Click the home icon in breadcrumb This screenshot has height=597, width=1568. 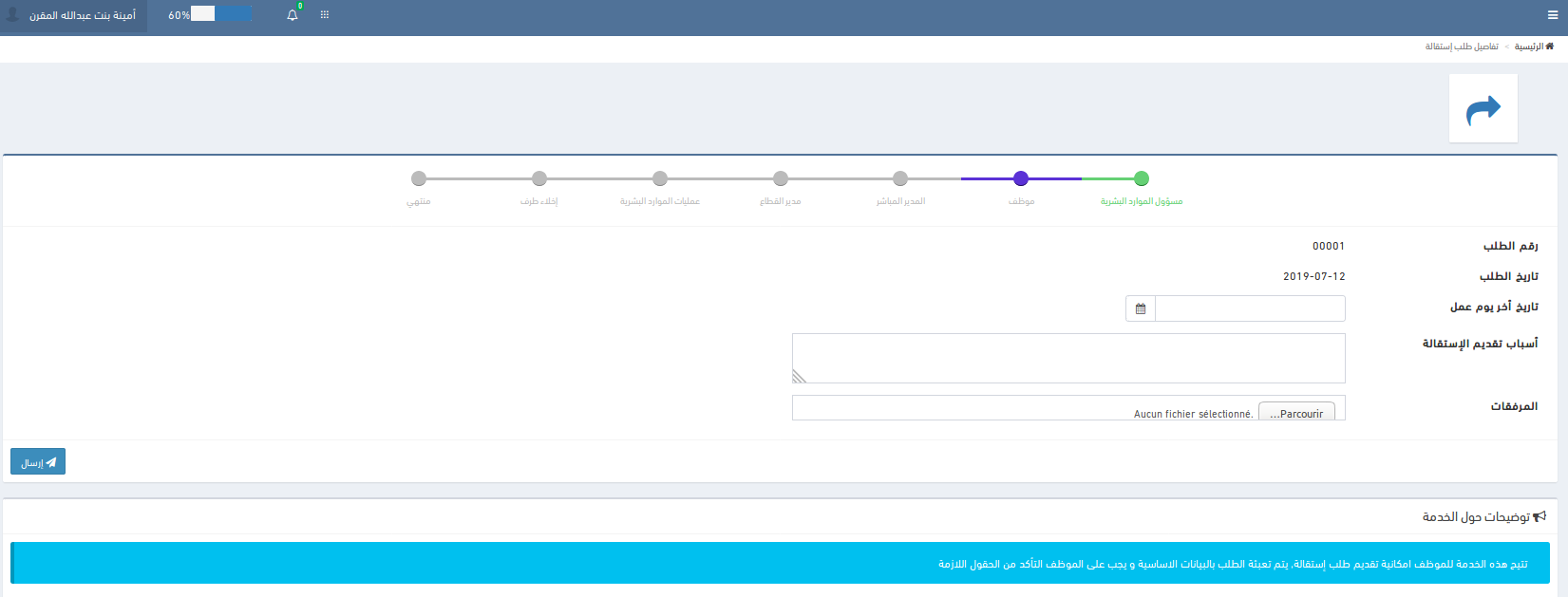point(1550,47)
